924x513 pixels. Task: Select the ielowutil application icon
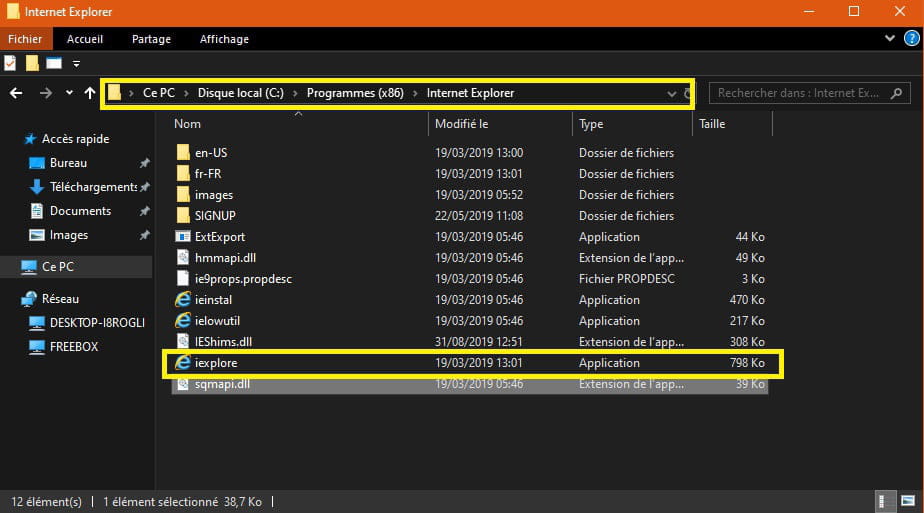click(183, 321)
